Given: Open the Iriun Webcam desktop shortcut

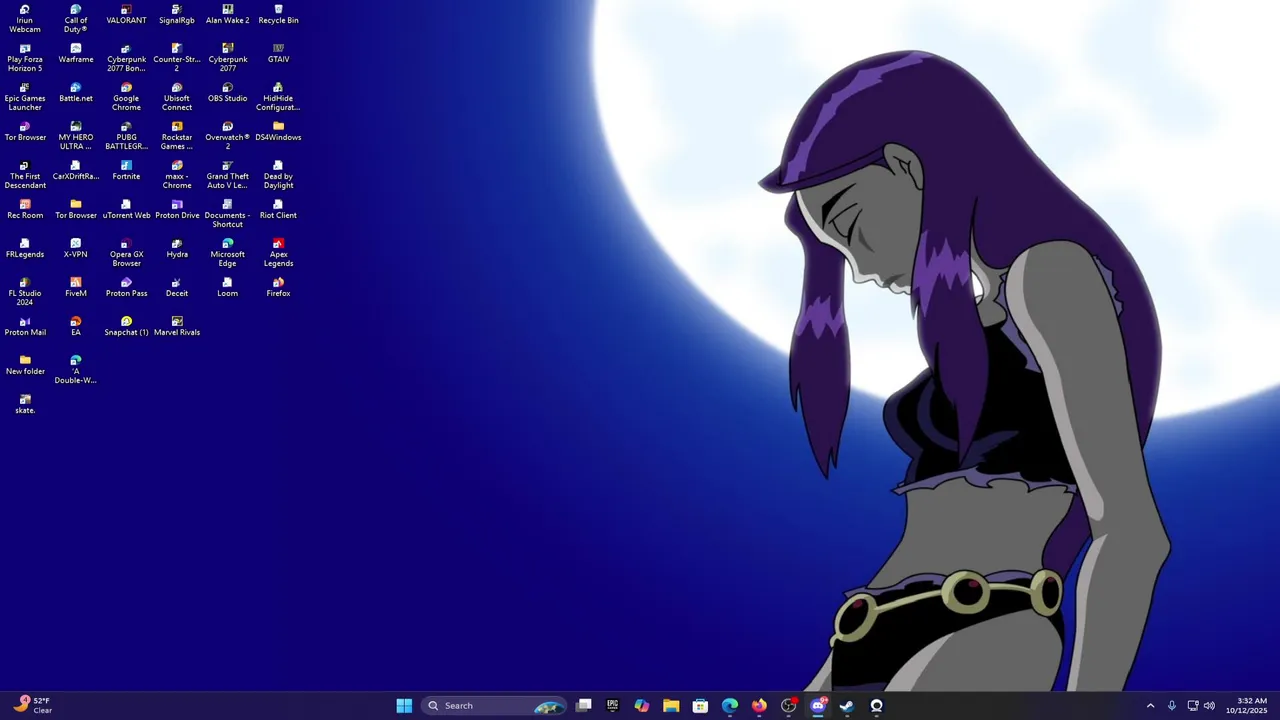Looking at the screenshot, I should (25, 18).
